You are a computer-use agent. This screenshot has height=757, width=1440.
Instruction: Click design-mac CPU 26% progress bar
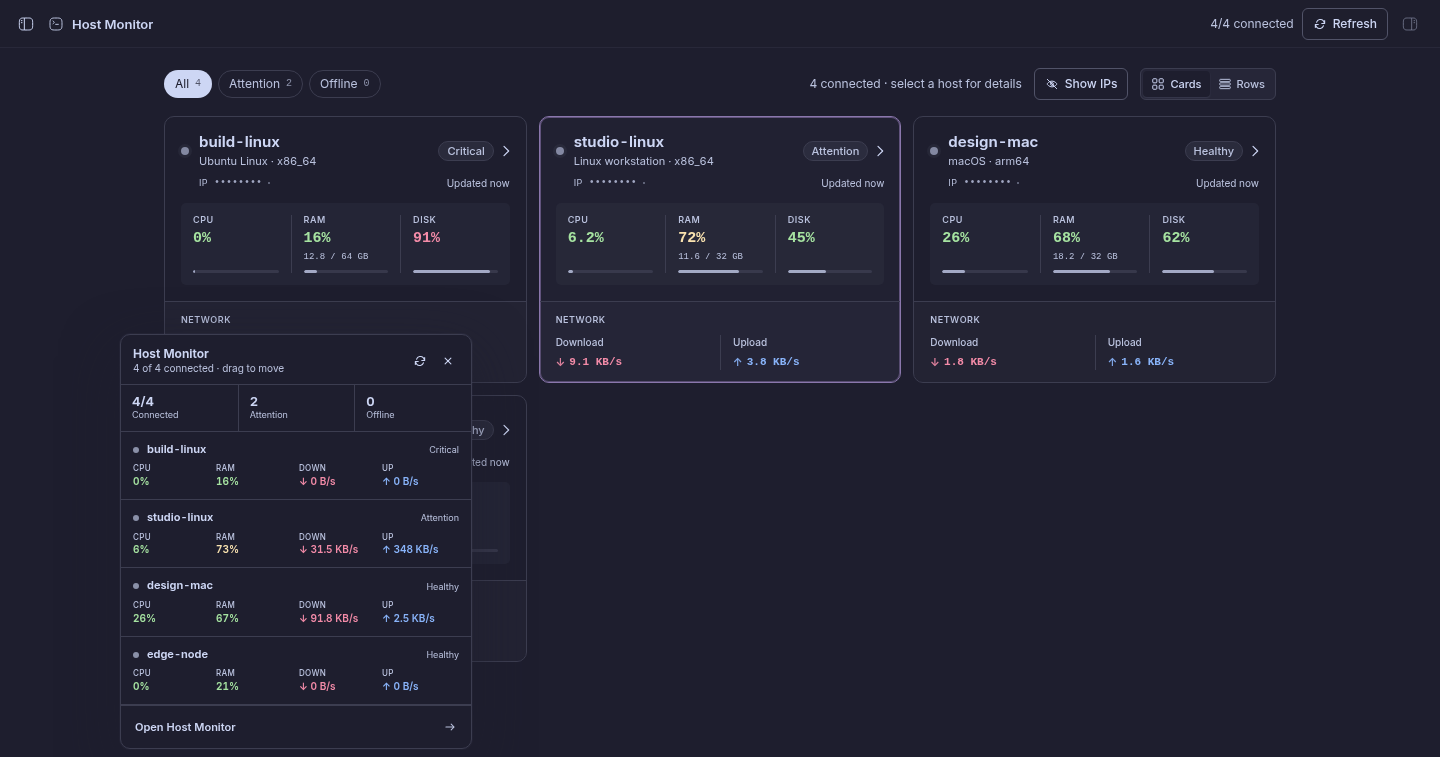(x=985, y=271)
